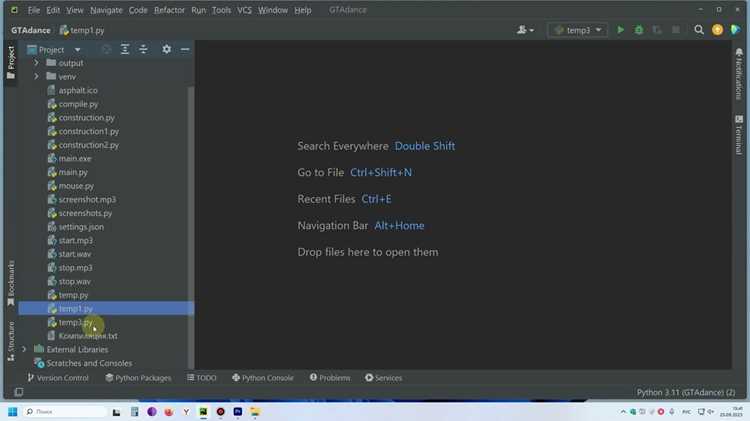Click GTAdance breadcrumb in navigation bar
The height and width of the screenshot is (421, 750).
pyautogui.click(x=31, y=30)
